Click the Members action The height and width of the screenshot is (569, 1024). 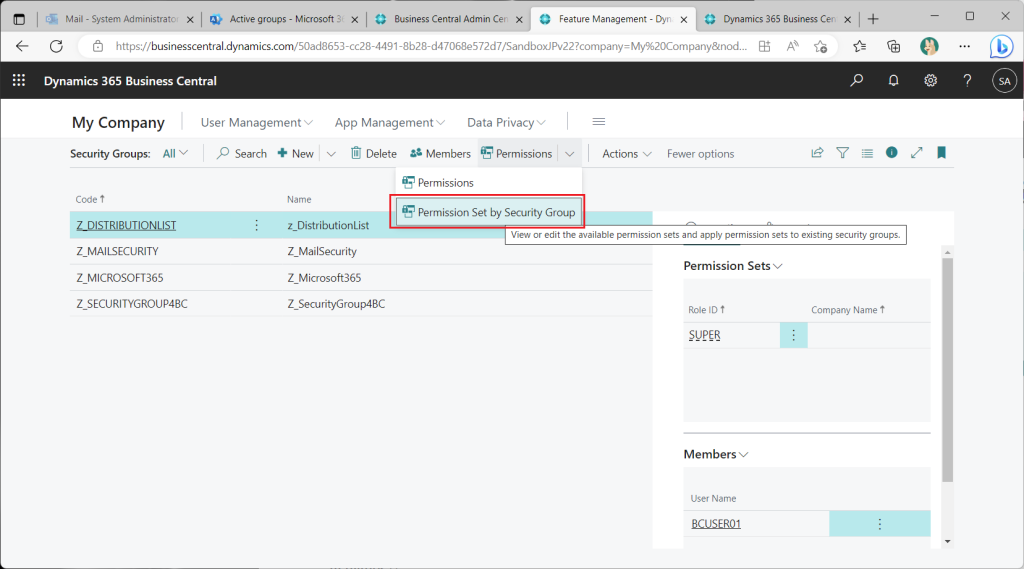[x=440, y=154]
